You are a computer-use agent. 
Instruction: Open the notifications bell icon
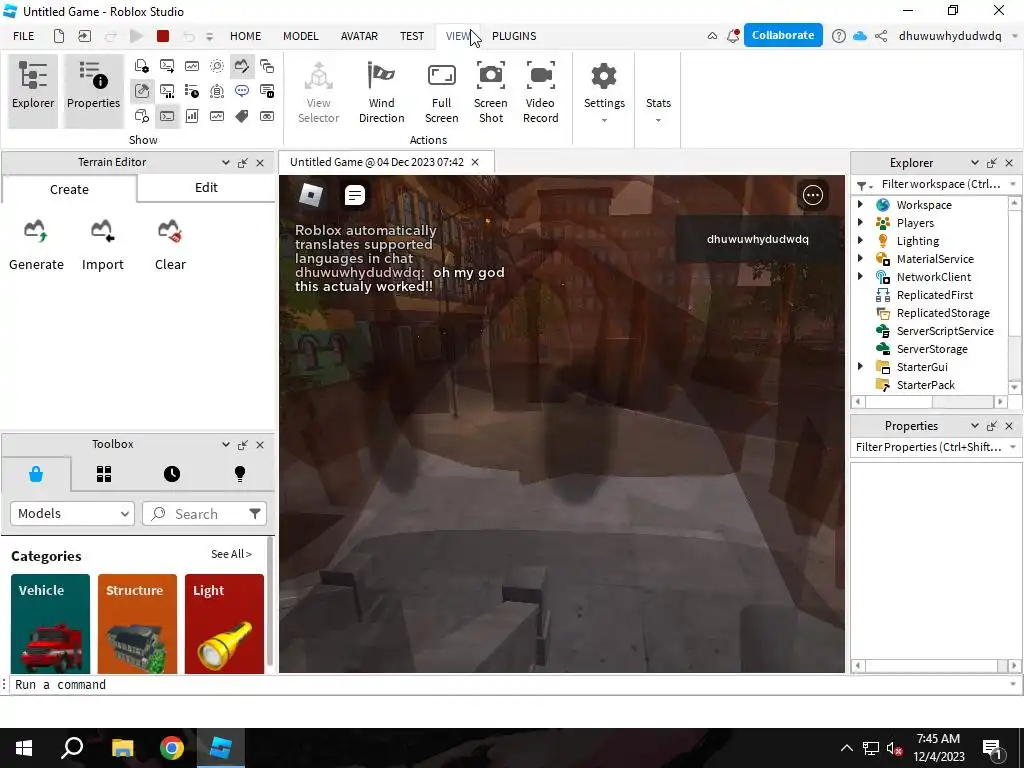click(733, 36)
